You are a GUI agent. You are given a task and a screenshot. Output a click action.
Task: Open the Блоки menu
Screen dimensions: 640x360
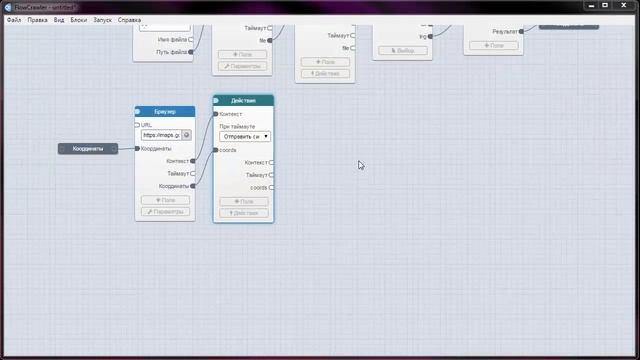coord(78,20)
